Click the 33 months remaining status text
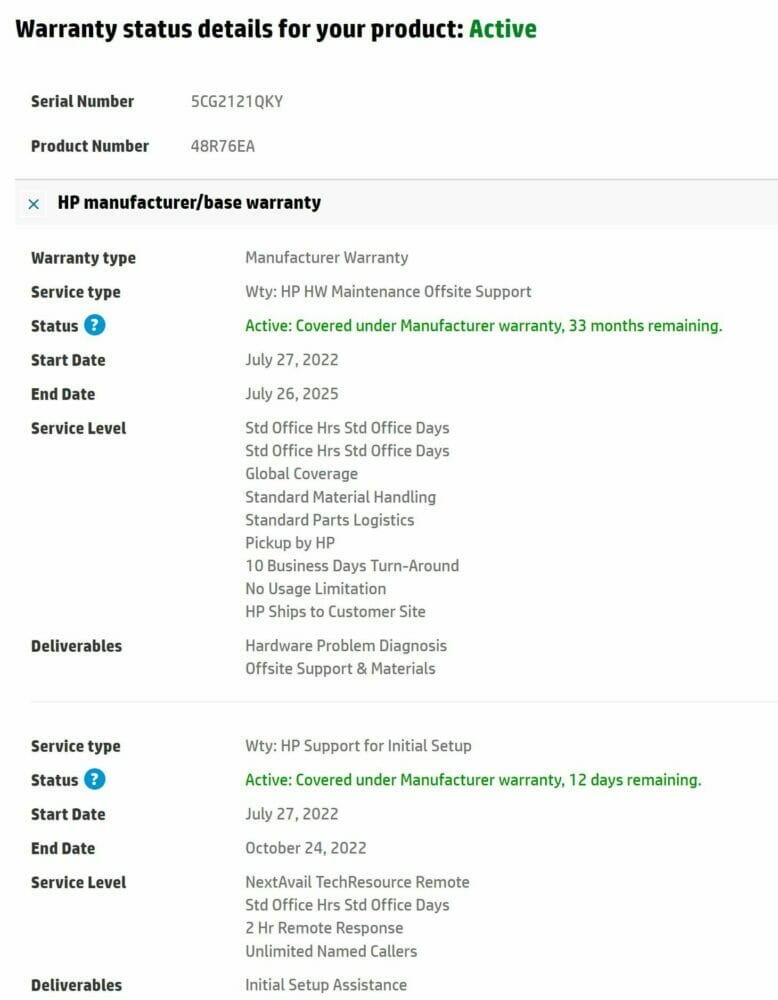The height and width of the screenshot is (1000, 778). (x=483, y=326)
